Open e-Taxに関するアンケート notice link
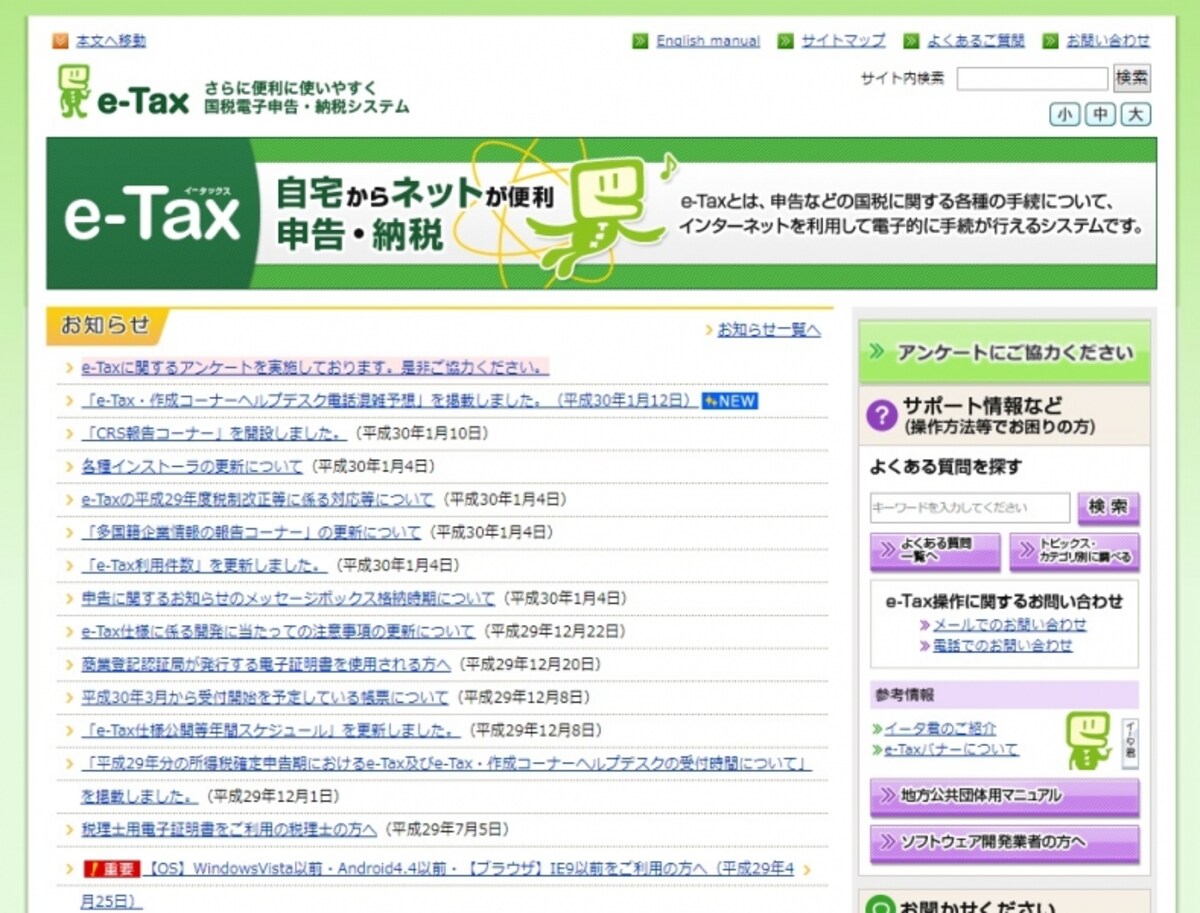The height and width of the screenshot is (913, 1200). [x=315, y=367]
